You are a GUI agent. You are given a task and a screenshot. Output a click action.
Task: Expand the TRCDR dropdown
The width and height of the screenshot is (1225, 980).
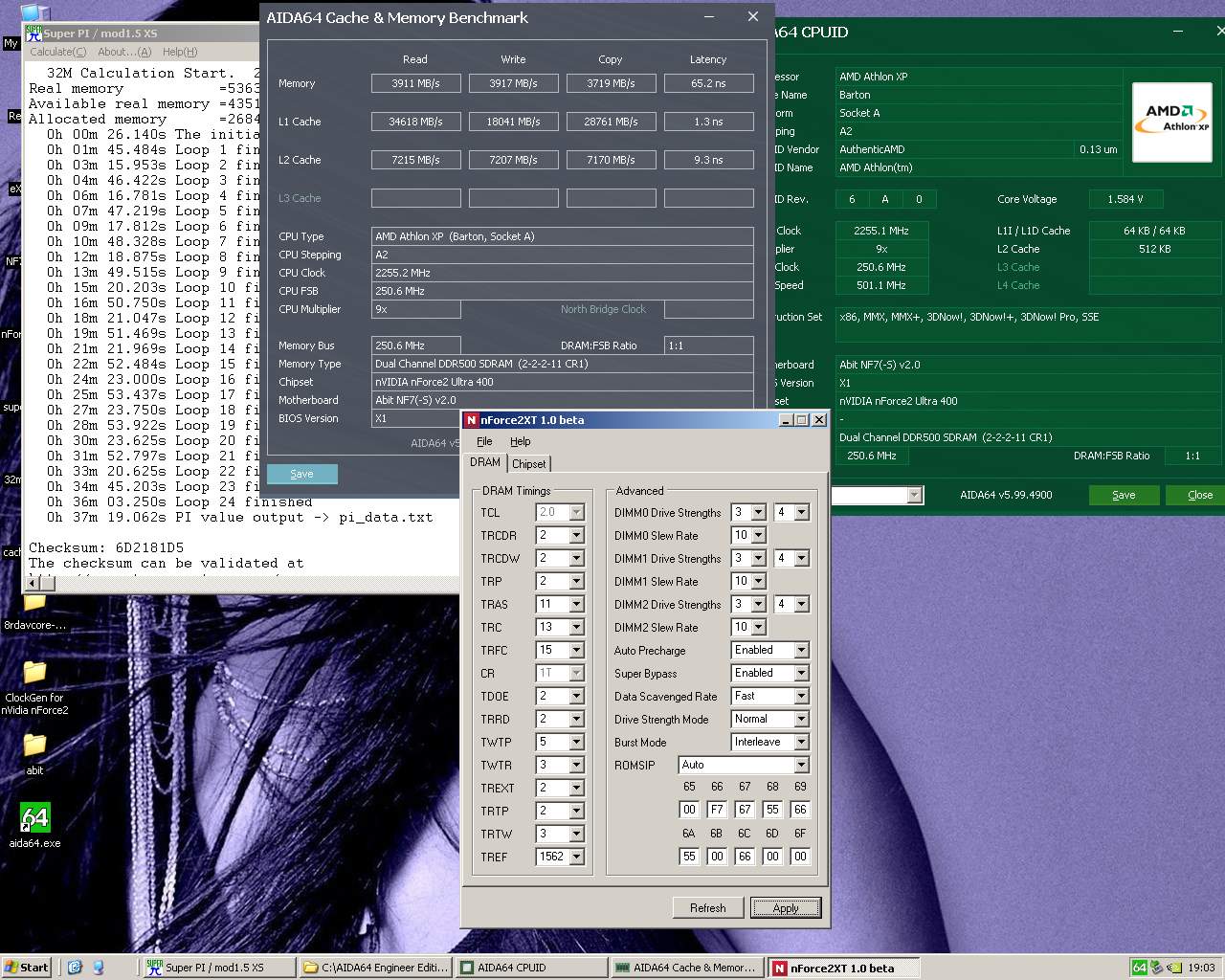click(x=576, y=536)
